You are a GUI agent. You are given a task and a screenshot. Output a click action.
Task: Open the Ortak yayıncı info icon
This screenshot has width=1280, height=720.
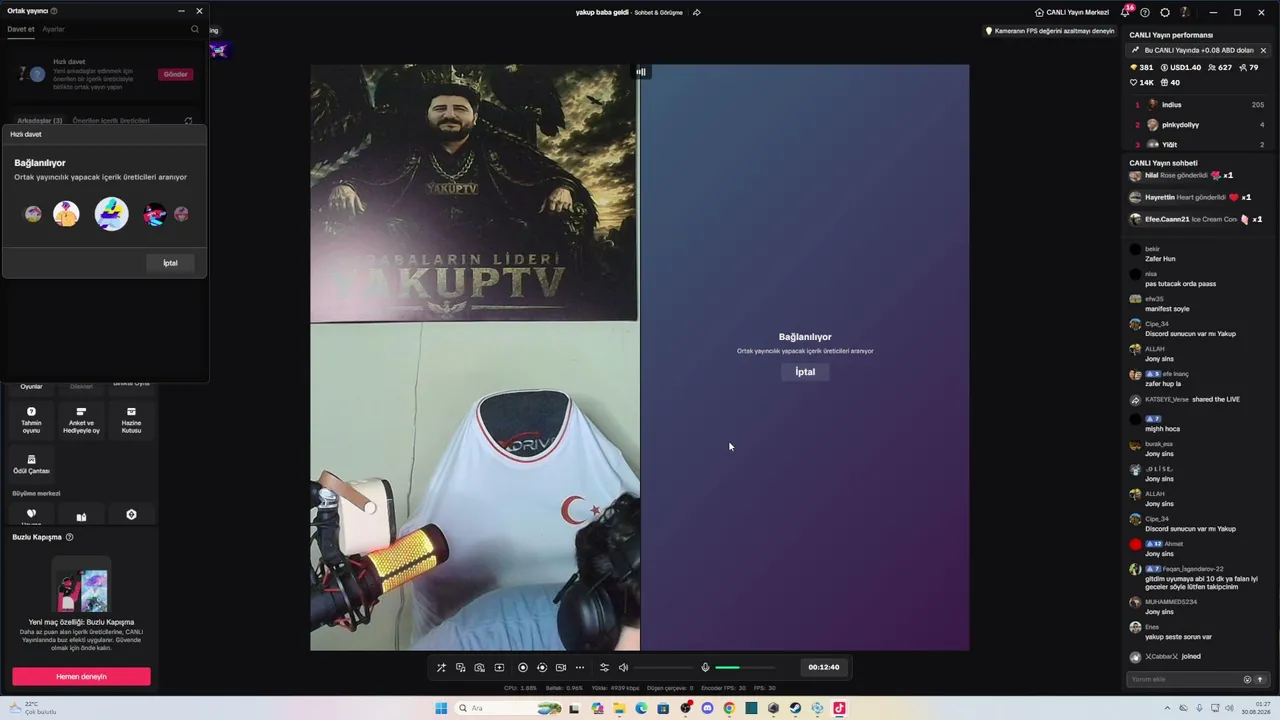point(54,11)
